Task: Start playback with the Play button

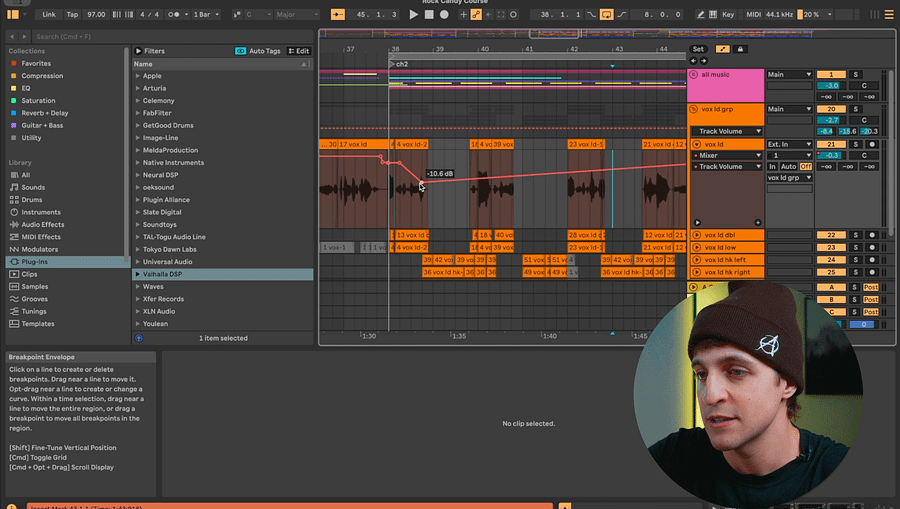Action: [x=413, y=14]
